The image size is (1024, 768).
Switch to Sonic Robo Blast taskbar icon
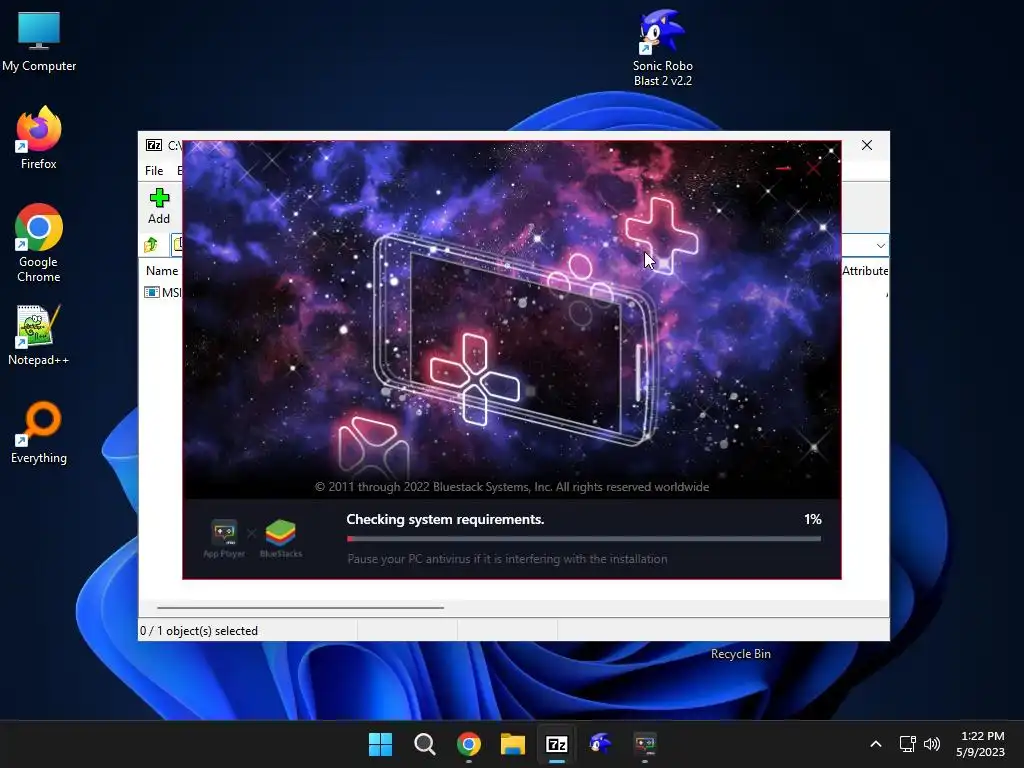tap(601, 744)
